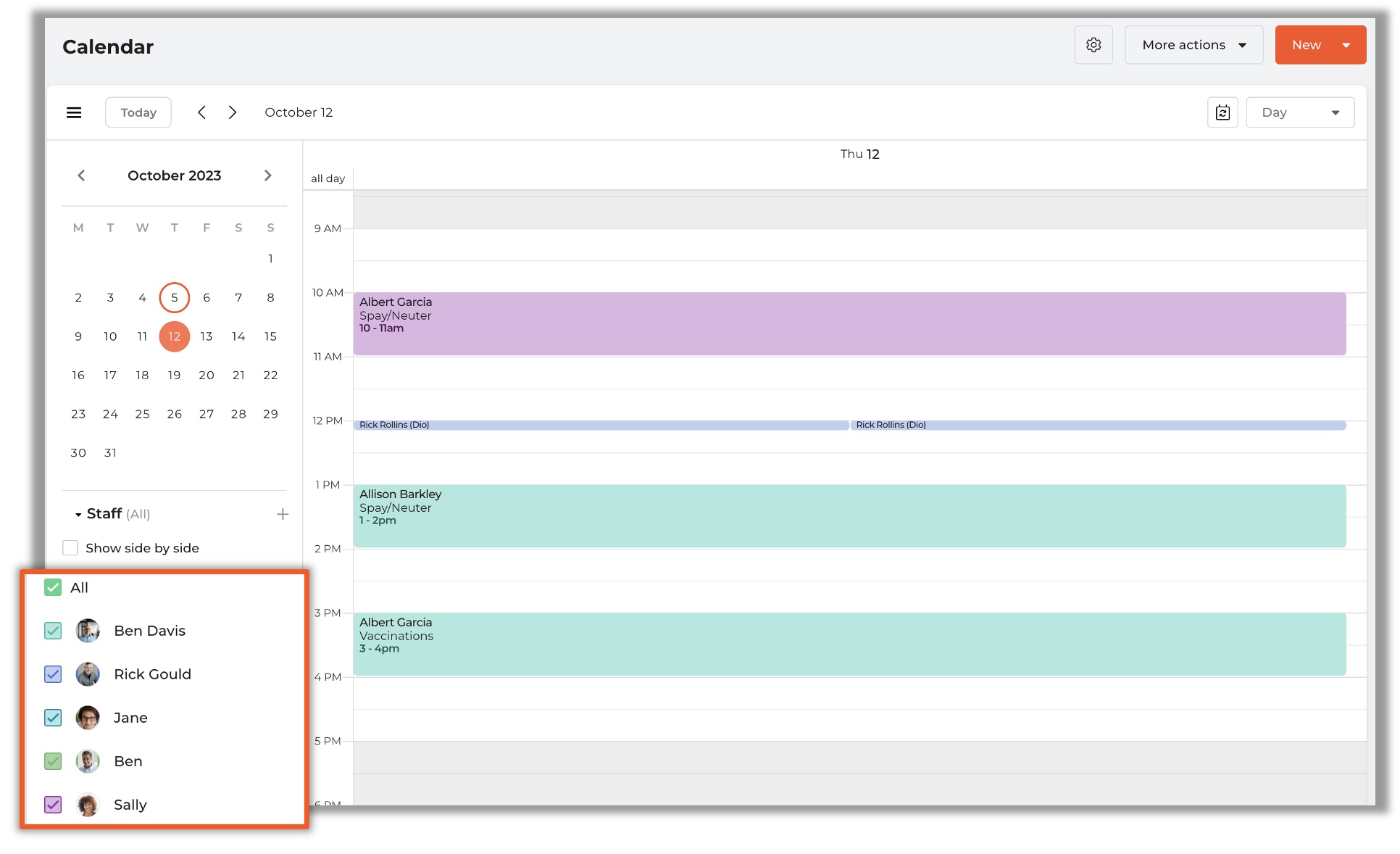Collapse the Staff section
The width and height of the screenshot is (1400, 854).
(x=78, y=515)
